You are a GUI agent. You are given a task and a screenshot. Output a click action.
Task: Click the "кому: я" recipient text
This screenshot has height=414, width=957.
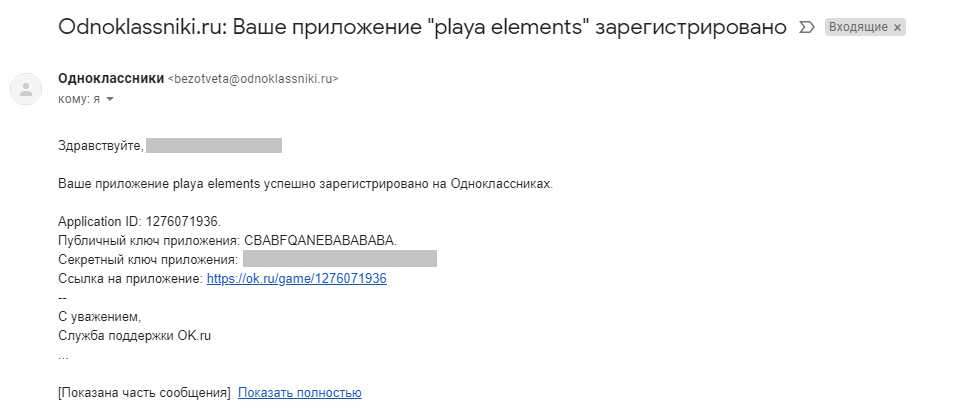coord(79,99)
